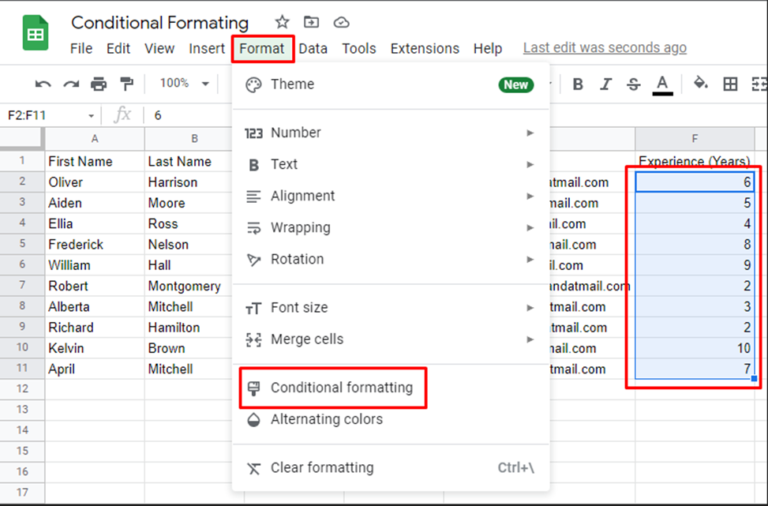This screenshot has width=768, height=506.
Task: Select Conditional formatting in Format menu
Action: [391, 388]
